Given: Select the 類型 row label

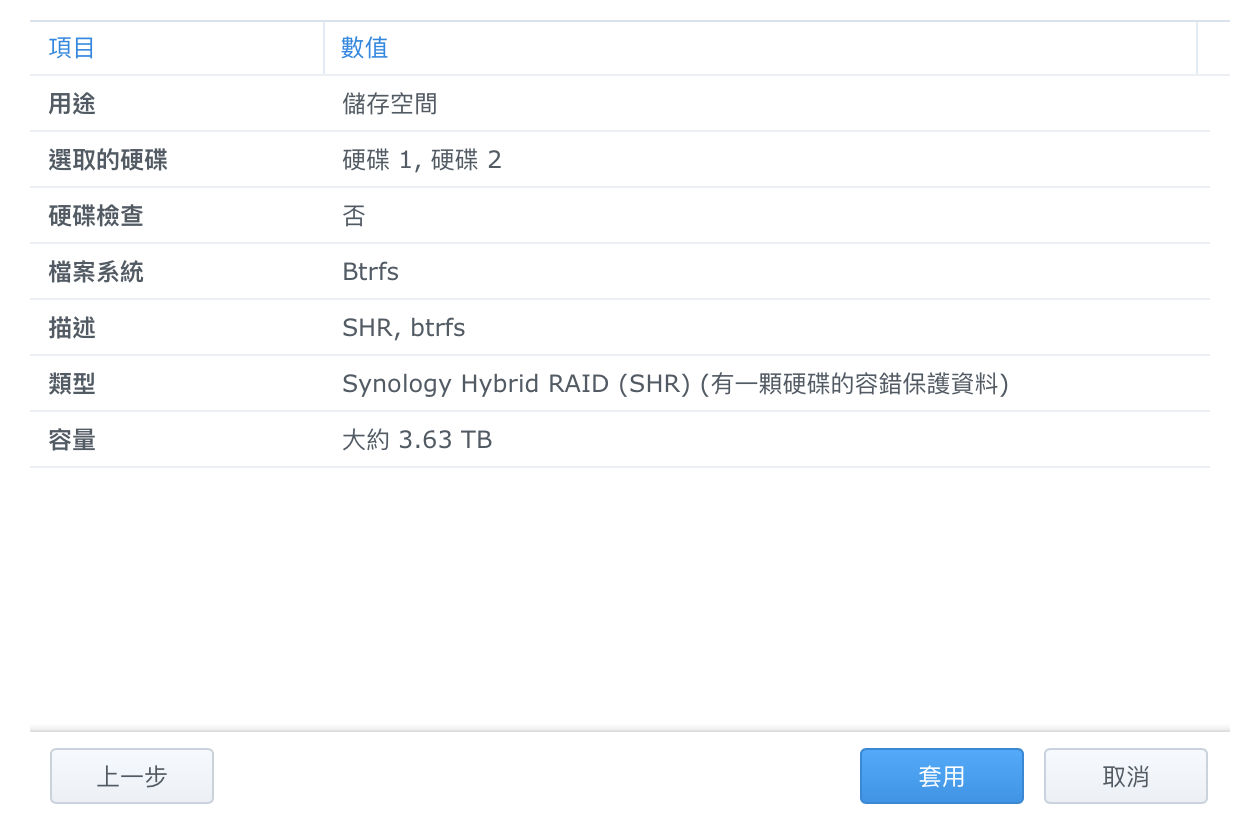Looking at the screenshot, I should pyautogui.click(x=72, y=384).
